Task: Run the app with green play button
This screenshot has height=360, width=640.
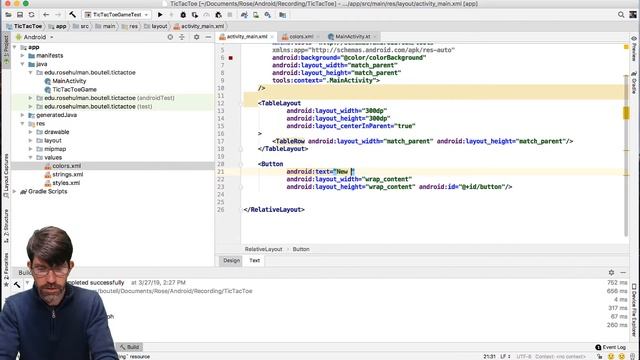Action: tap(160, 15)
